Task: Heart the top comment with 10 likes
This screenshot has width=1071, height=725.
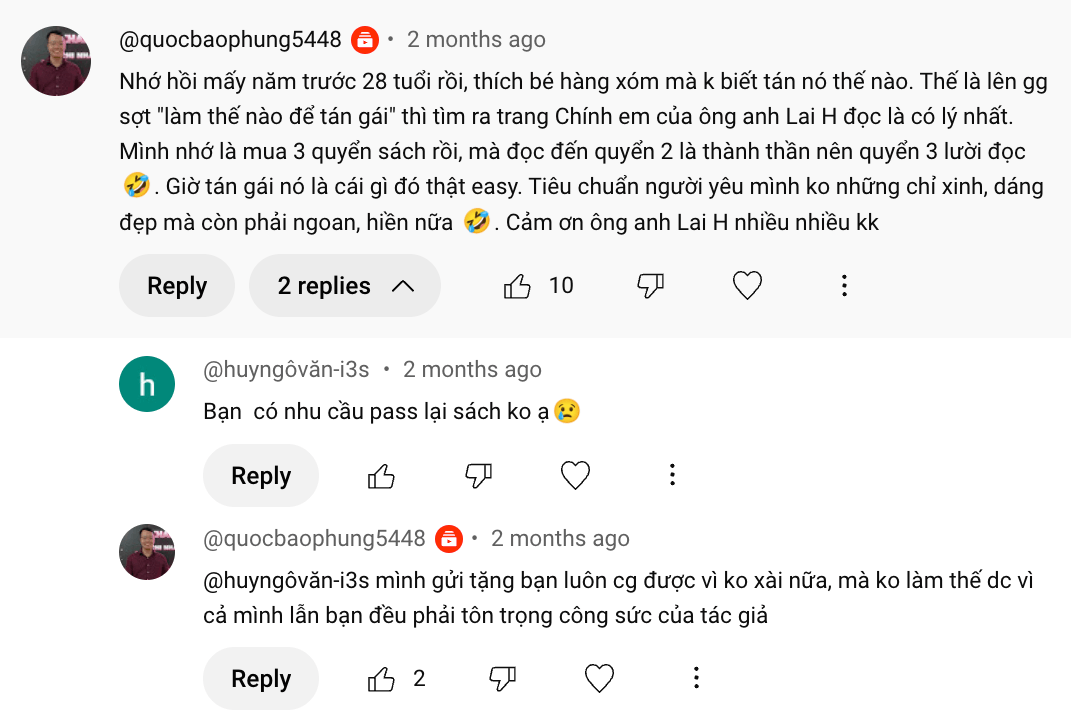Action: [x=747, y=287]
